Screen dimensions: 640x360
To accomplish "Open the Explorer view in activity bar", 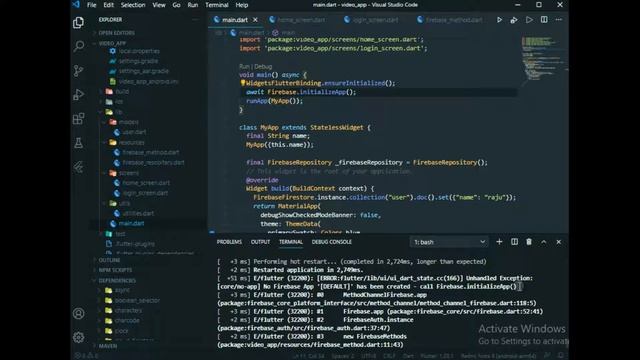I will tap(78, 22).
